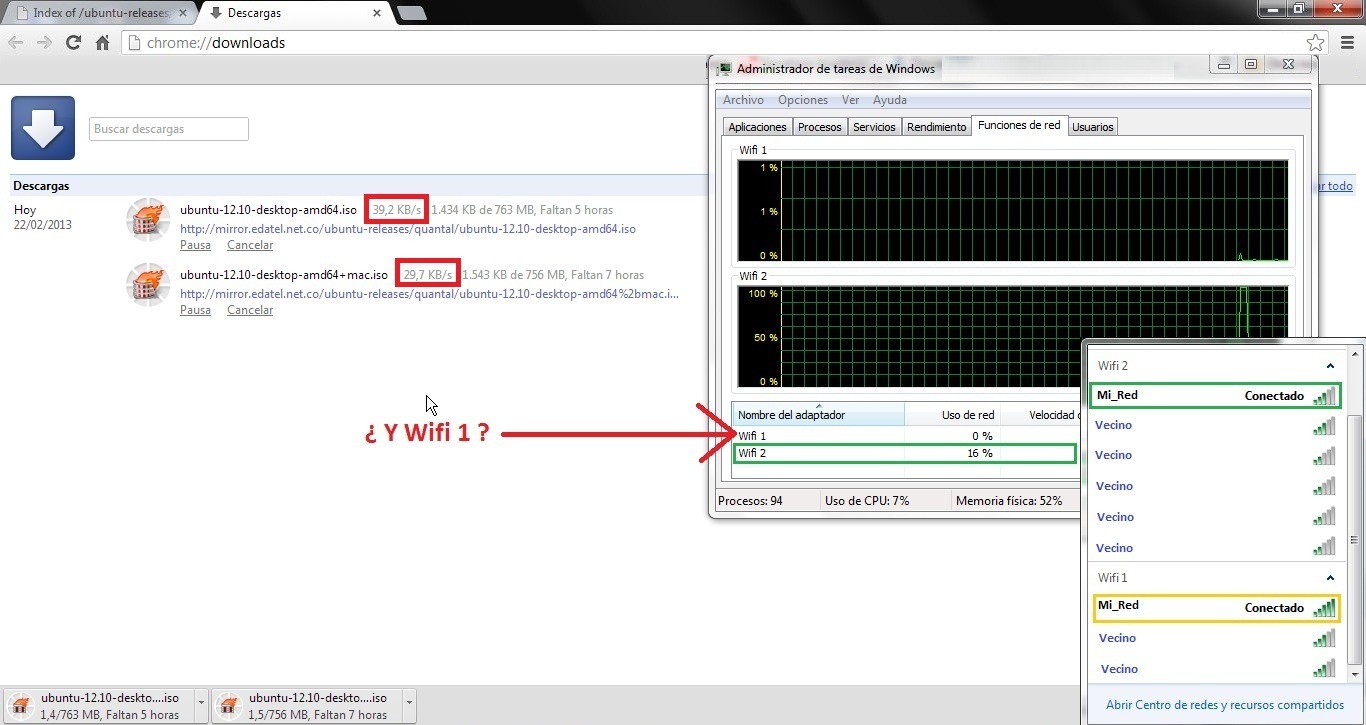Click Memoria física: 52% status entry
1366x725 pixels.
click(x=1009, y=500)
